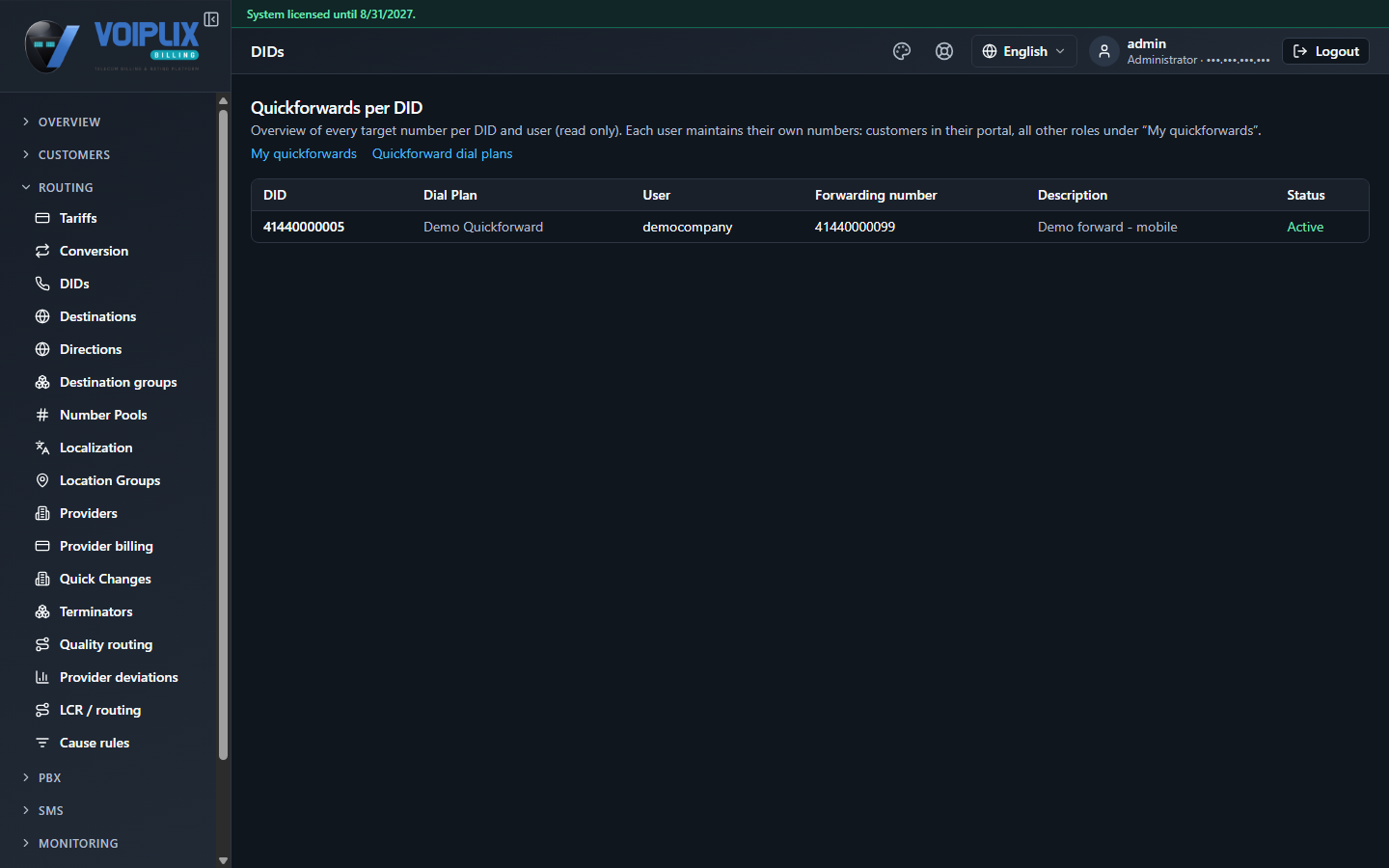1389x868 pixels.
Task: Open DIDs via its phone icon
Action: (42, 284)
